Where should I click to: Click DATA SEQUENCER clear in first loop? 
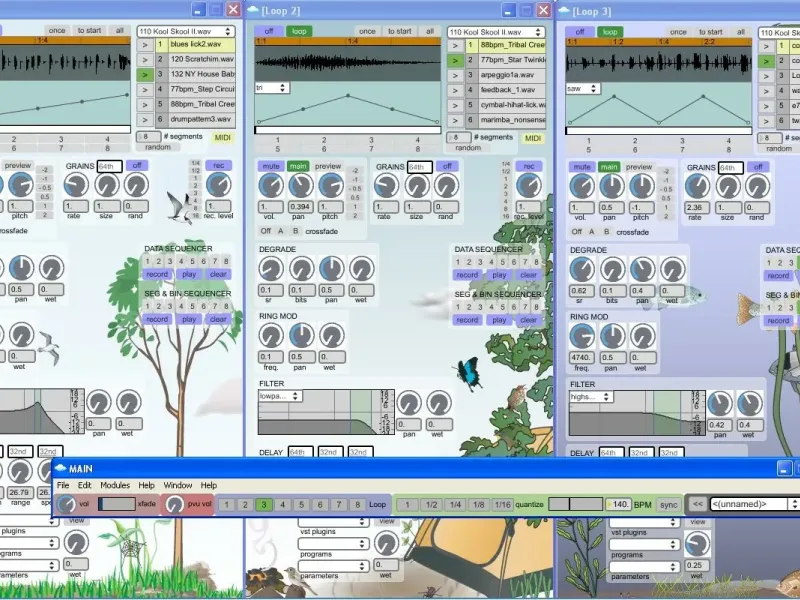click(x=218, y=274)
